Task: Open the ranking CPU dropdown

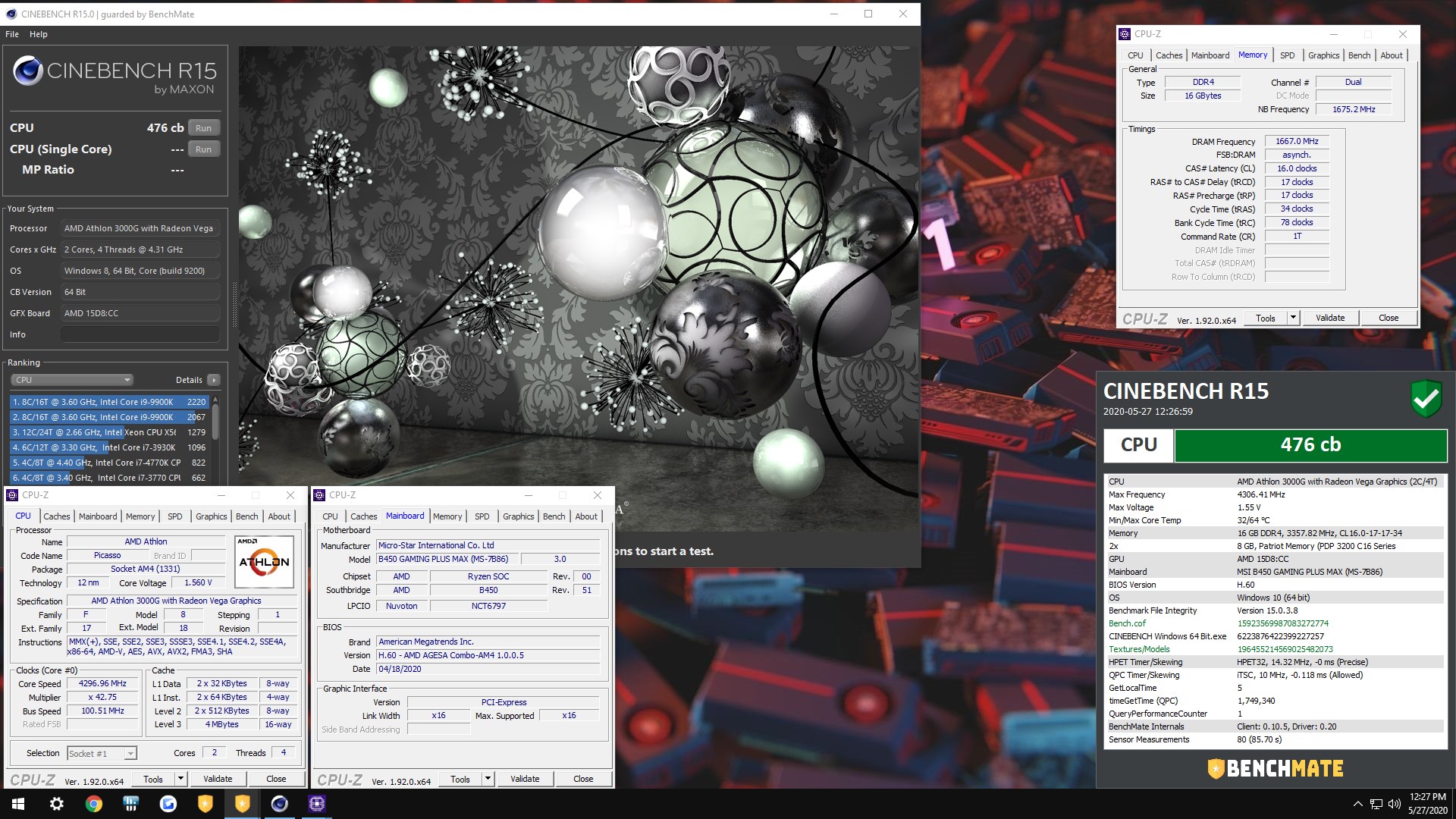Action: pyautogui.click(x=72, y=380)
